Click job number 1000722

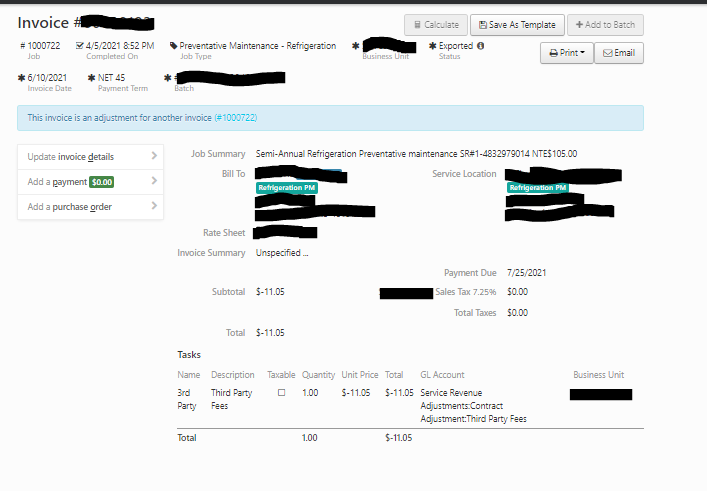[44, 46]
